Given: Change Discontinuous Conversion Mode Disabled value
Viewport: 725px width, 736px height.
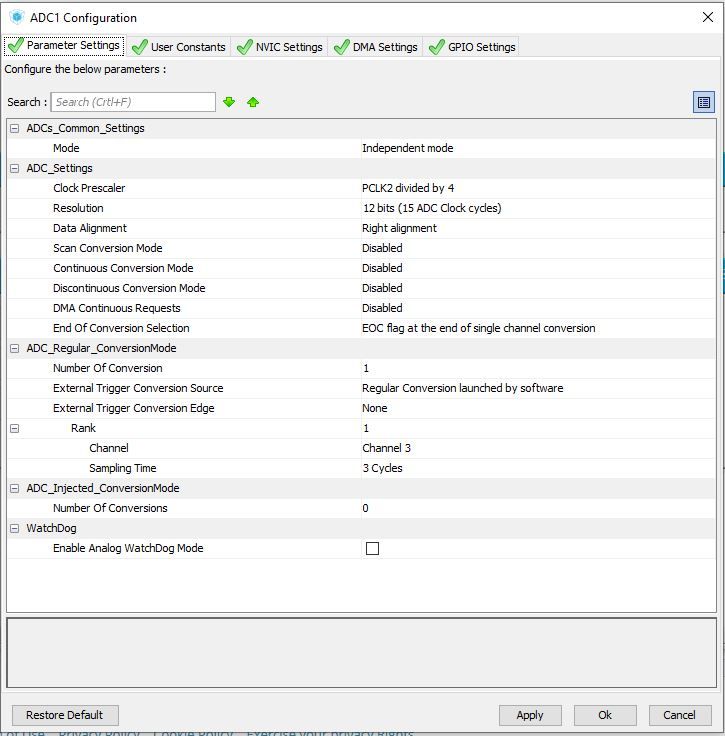Looking at the screenshot, I should (x=382, y=288).
